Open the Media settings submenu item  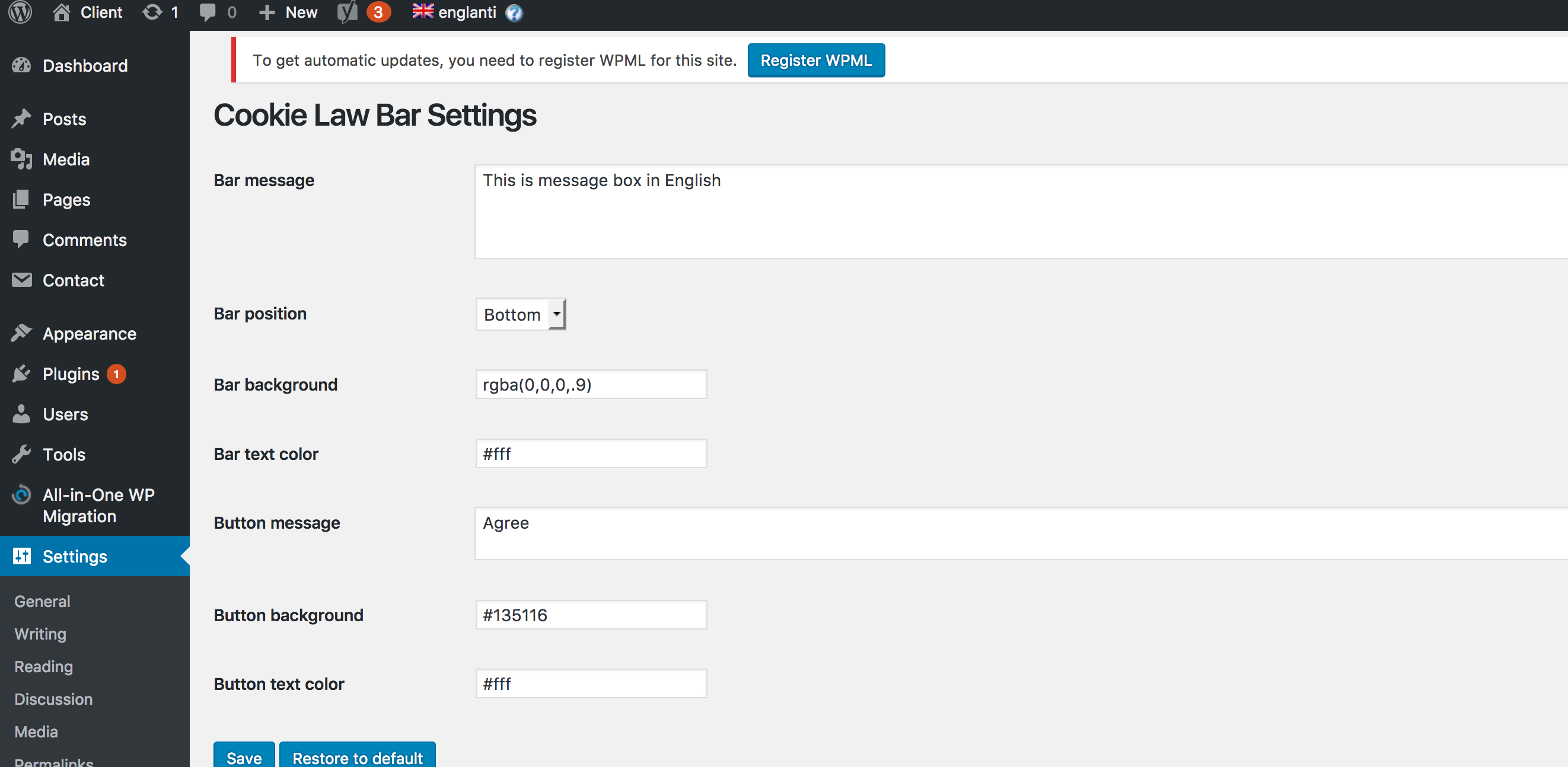36,731
